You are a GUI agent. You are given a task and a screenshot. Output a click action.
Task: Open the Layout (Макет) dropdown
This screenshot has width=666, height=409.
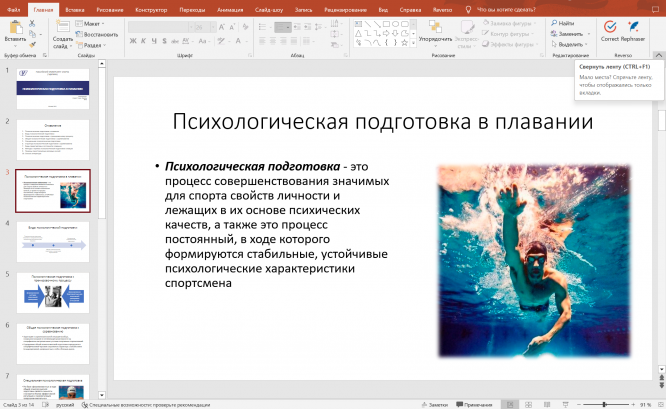(92, 22)
